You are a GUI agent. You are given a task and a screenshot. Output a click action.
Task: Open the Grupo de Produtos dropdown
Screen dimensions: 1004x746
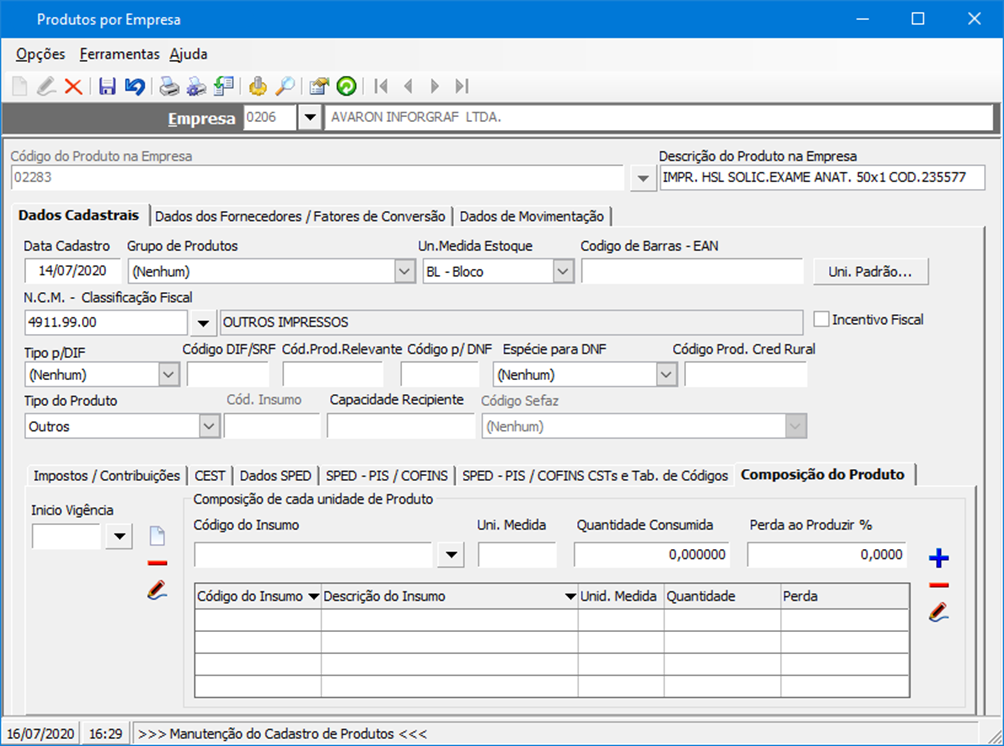click(404, 272)
